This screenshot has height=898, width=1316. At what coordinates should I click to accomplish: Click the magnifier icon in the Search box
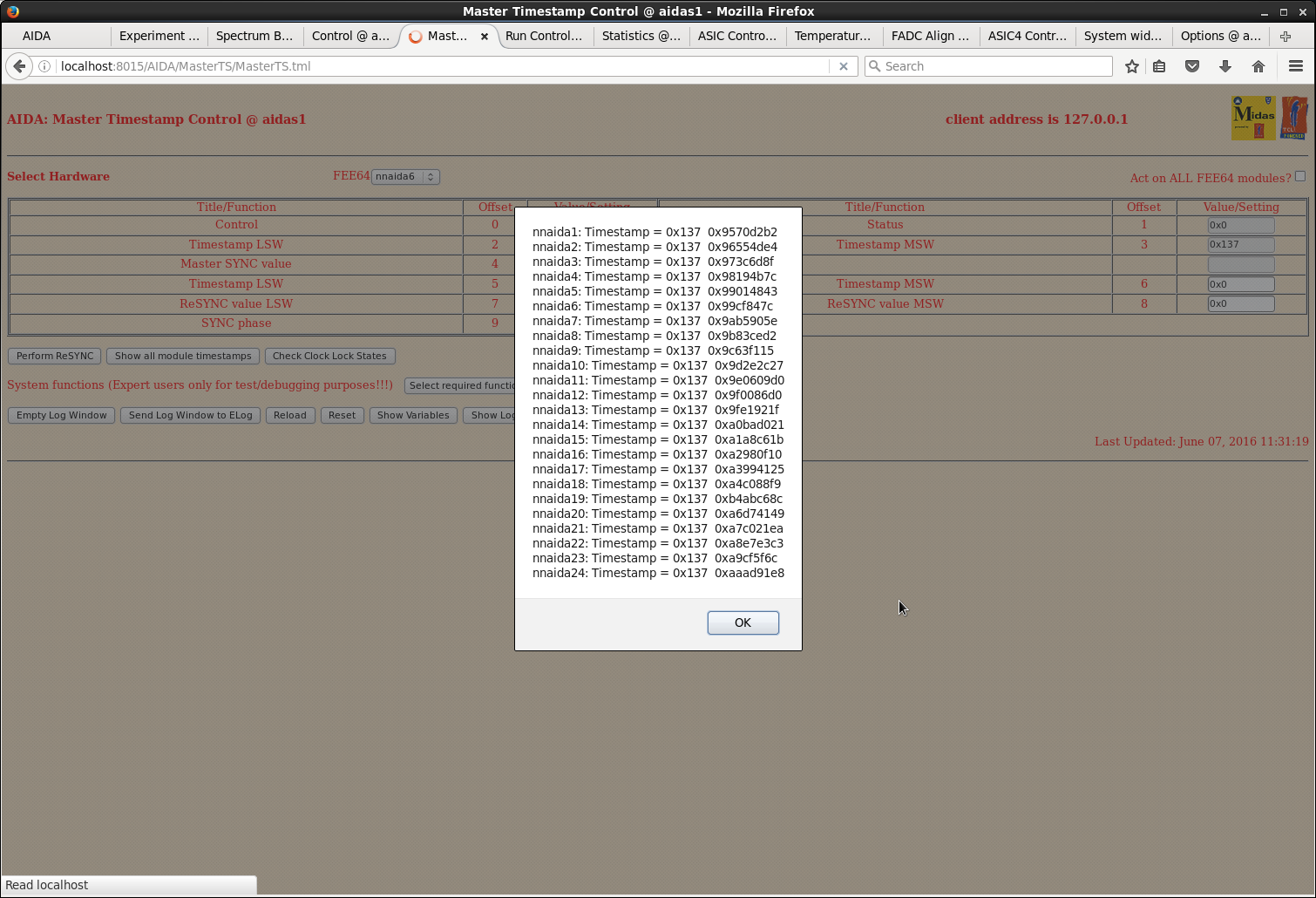click(875, 66)
